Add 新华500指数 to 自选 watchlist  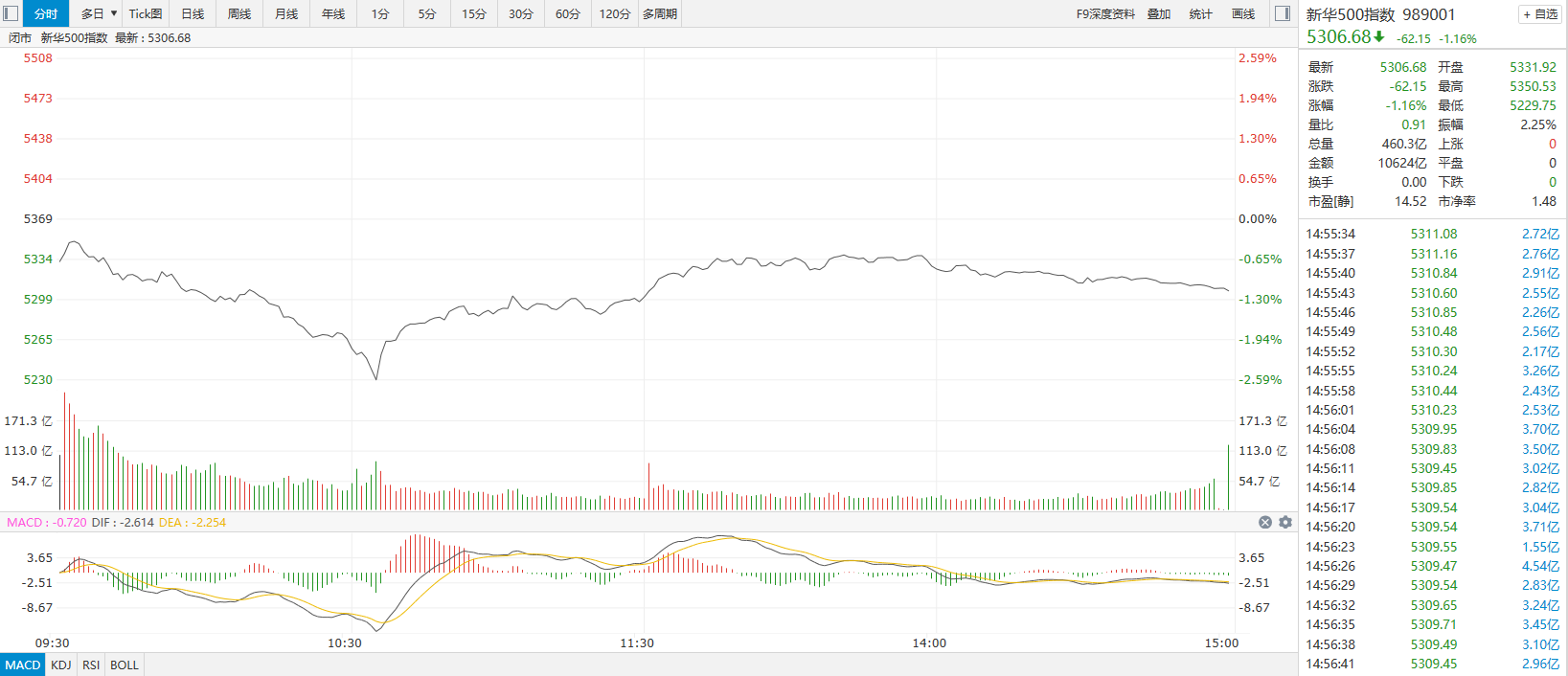(x=1540, y=14)
